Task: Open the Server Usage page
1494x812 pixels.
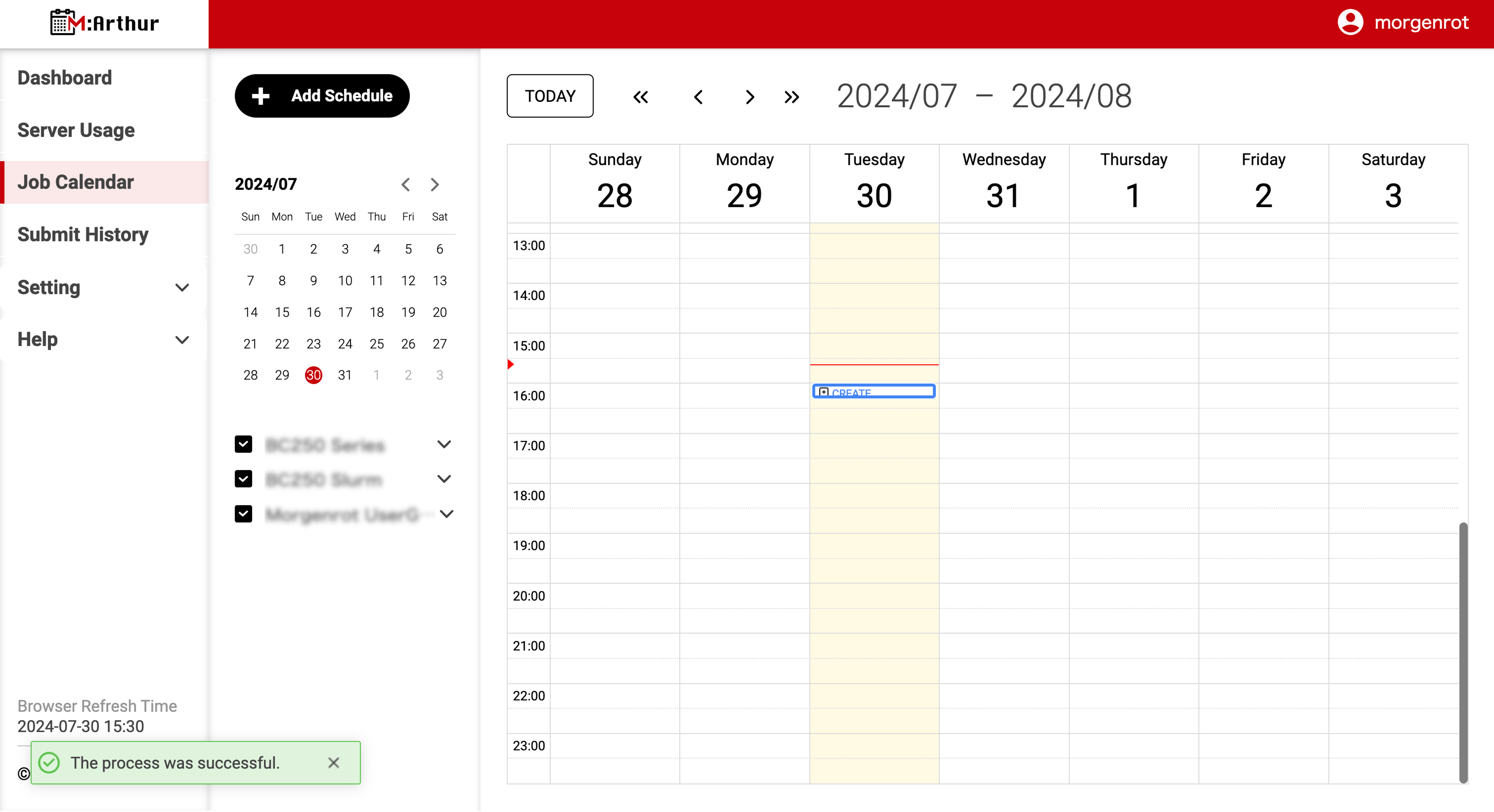Action: pyautogui.click(x=76, y=130)
